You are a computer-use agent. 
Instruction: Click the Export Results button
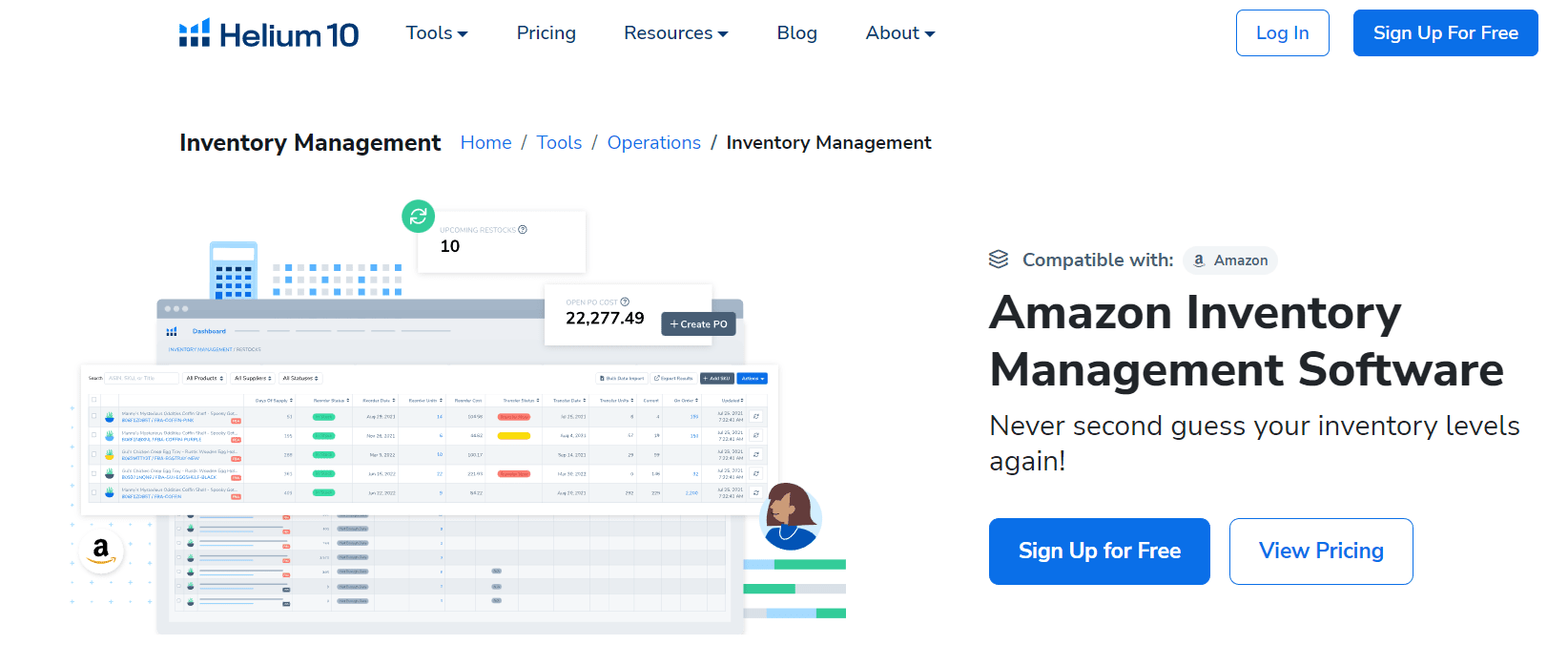[x=673, y=378]
